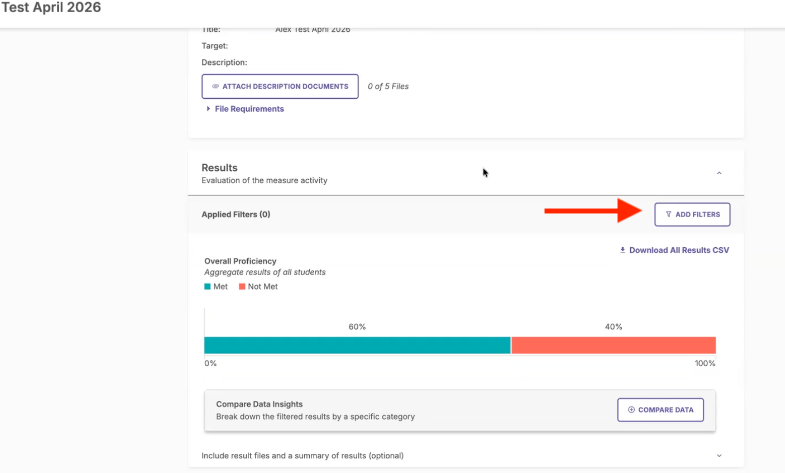
Task: Expand the File Requirements section
Action: click(245, 109)
